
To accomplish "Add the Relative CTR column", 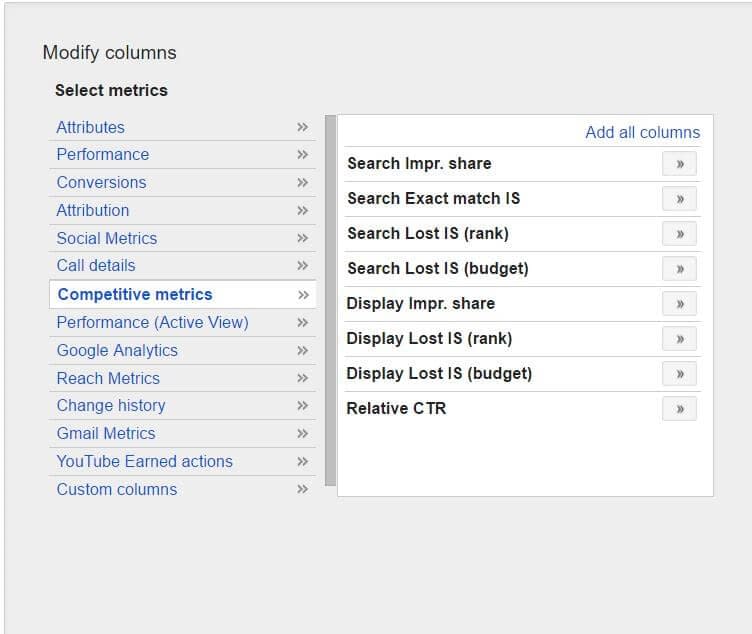I will pos(679,409).
